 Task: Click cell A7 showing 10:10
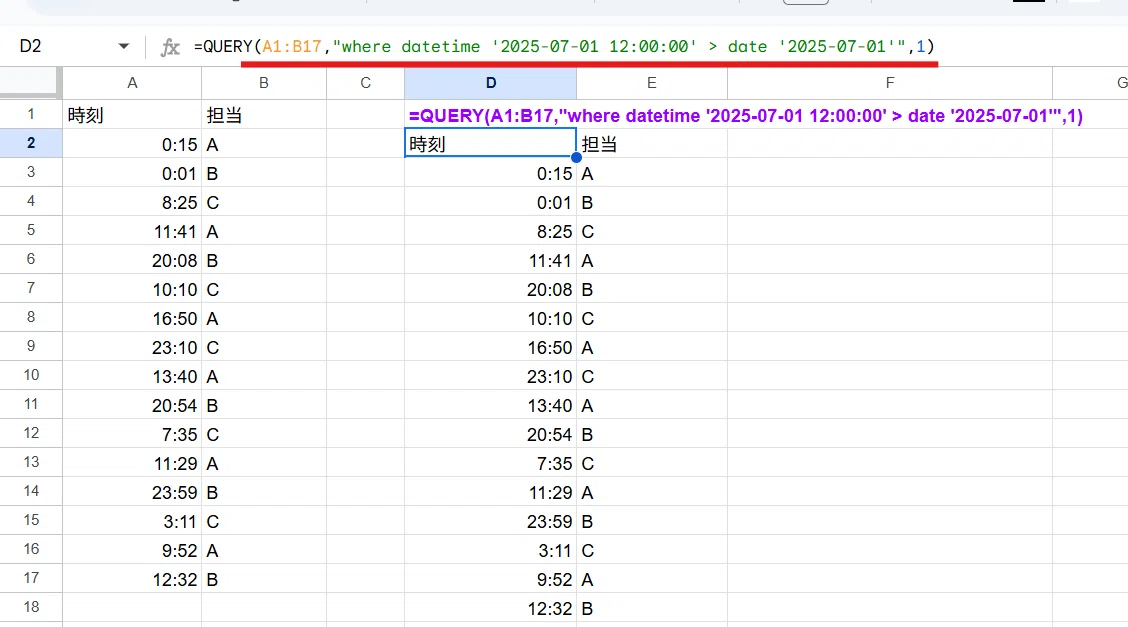132,289
